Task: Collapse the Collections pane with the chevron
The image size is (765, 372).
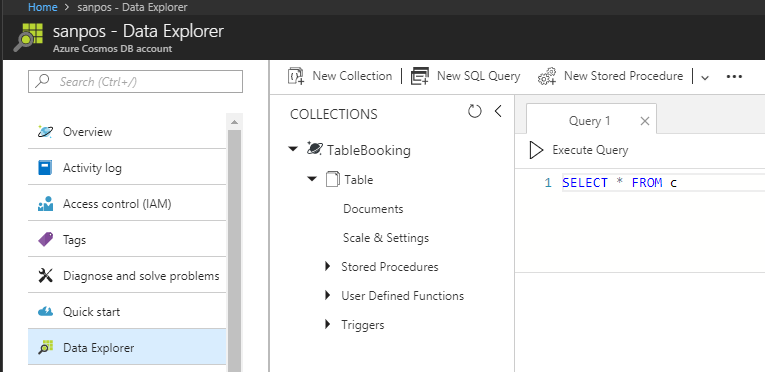Action: pos(498,111)
